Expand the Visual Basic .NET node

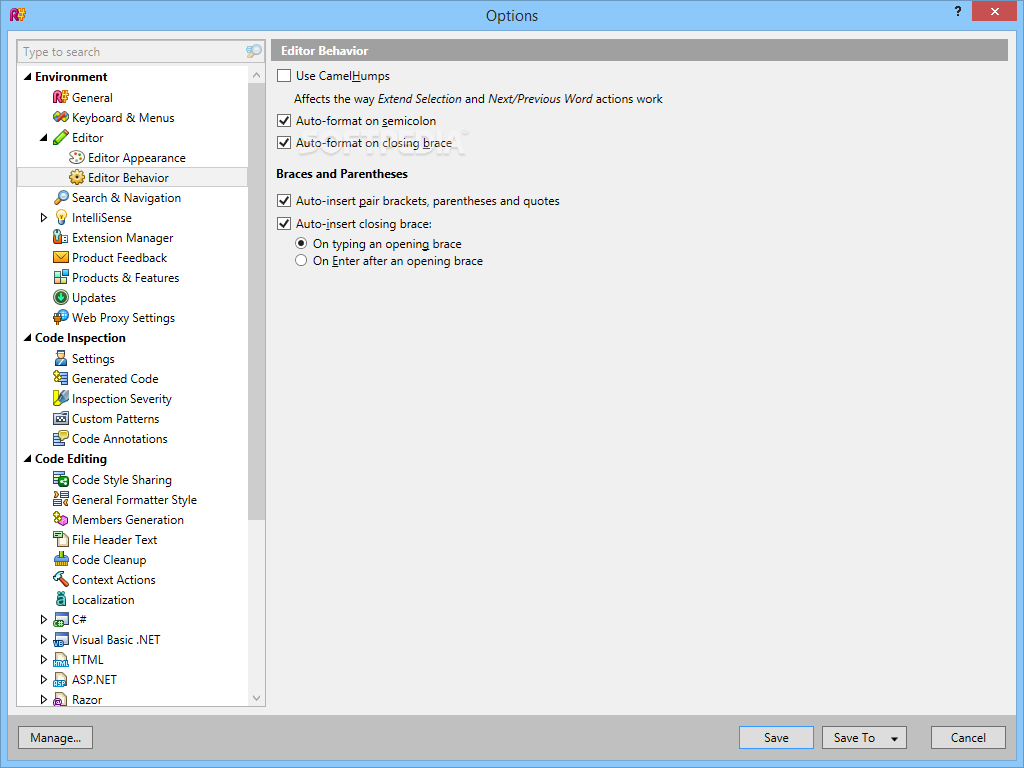pos(44,639)
